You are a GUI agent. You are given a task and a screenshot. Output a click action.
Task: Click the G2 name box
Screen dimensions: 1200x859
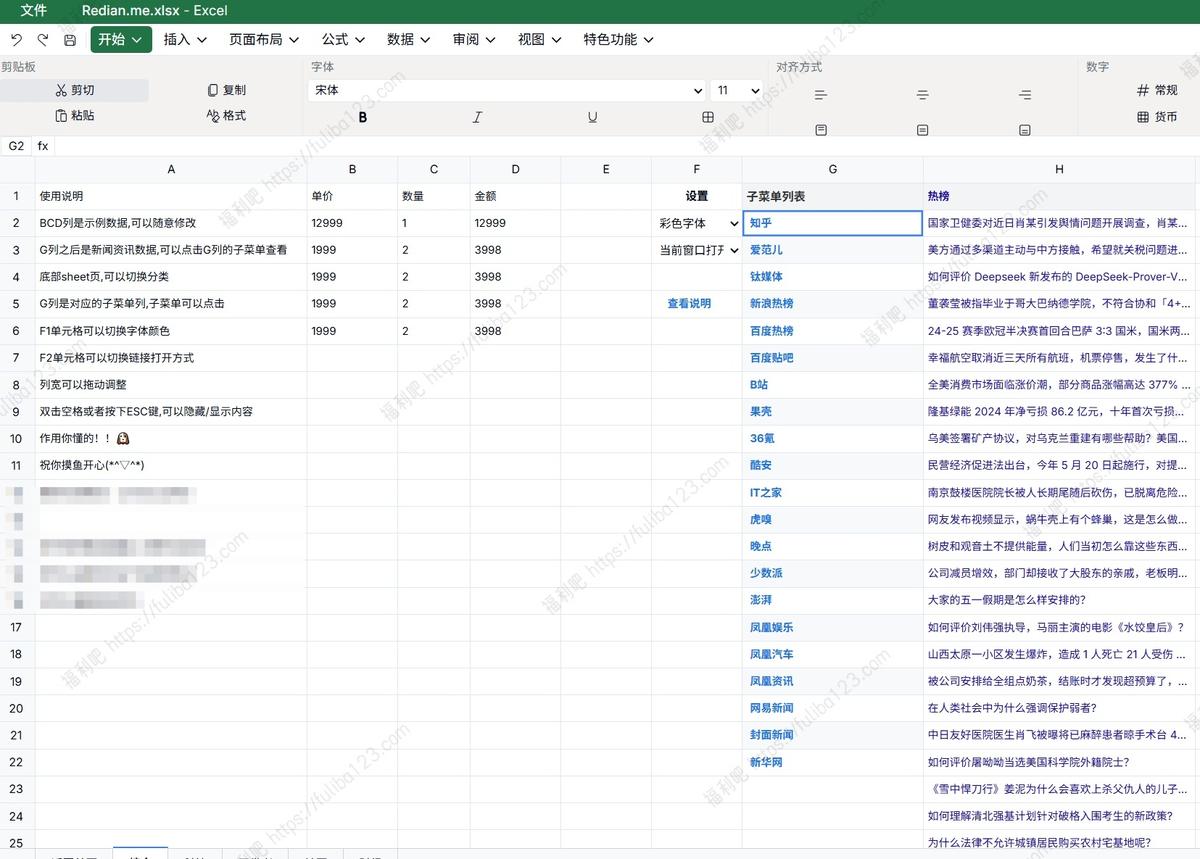[x=16, y=146]
